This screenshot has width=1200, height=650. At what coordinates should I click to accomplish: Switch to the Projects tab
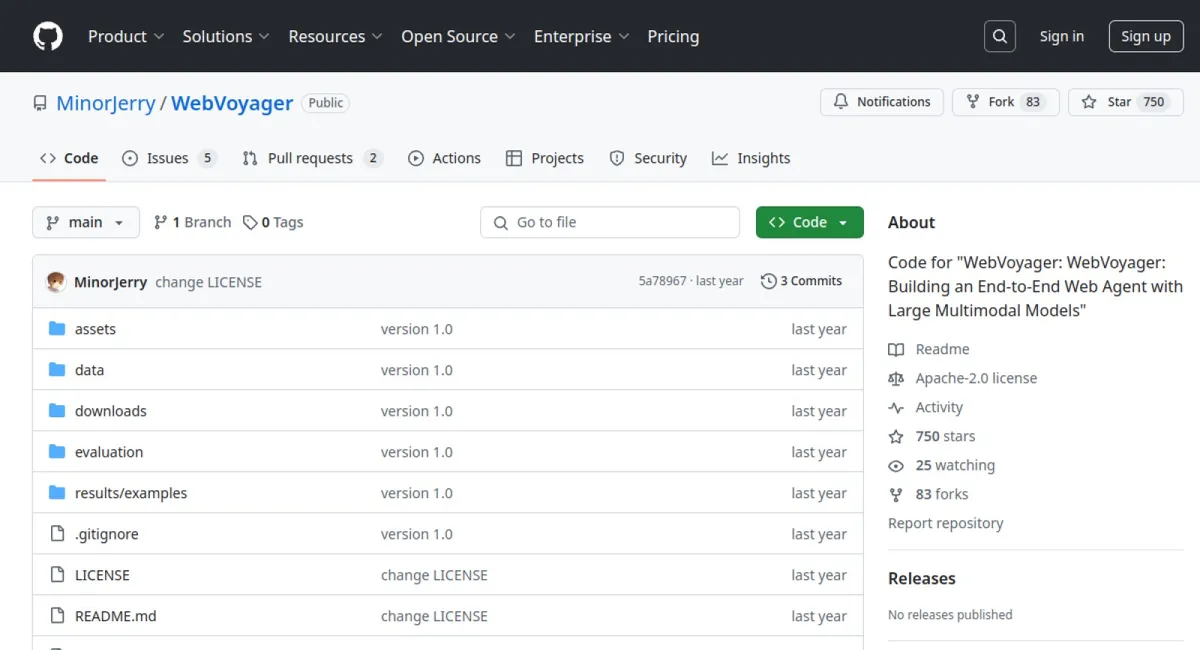(544, 158)
